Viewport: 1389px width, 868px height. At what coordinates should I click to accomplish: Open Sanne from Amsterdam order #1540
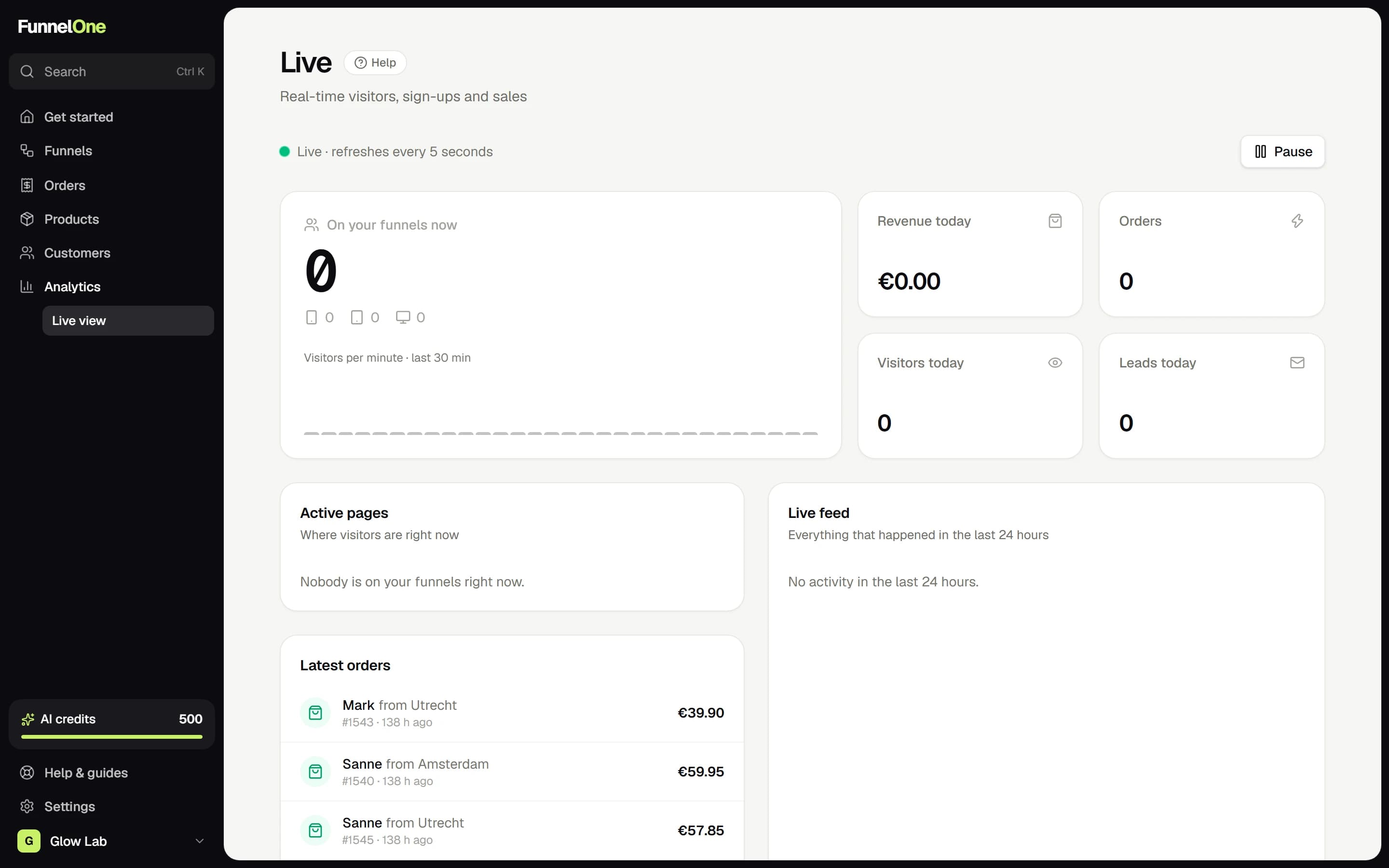512,772
